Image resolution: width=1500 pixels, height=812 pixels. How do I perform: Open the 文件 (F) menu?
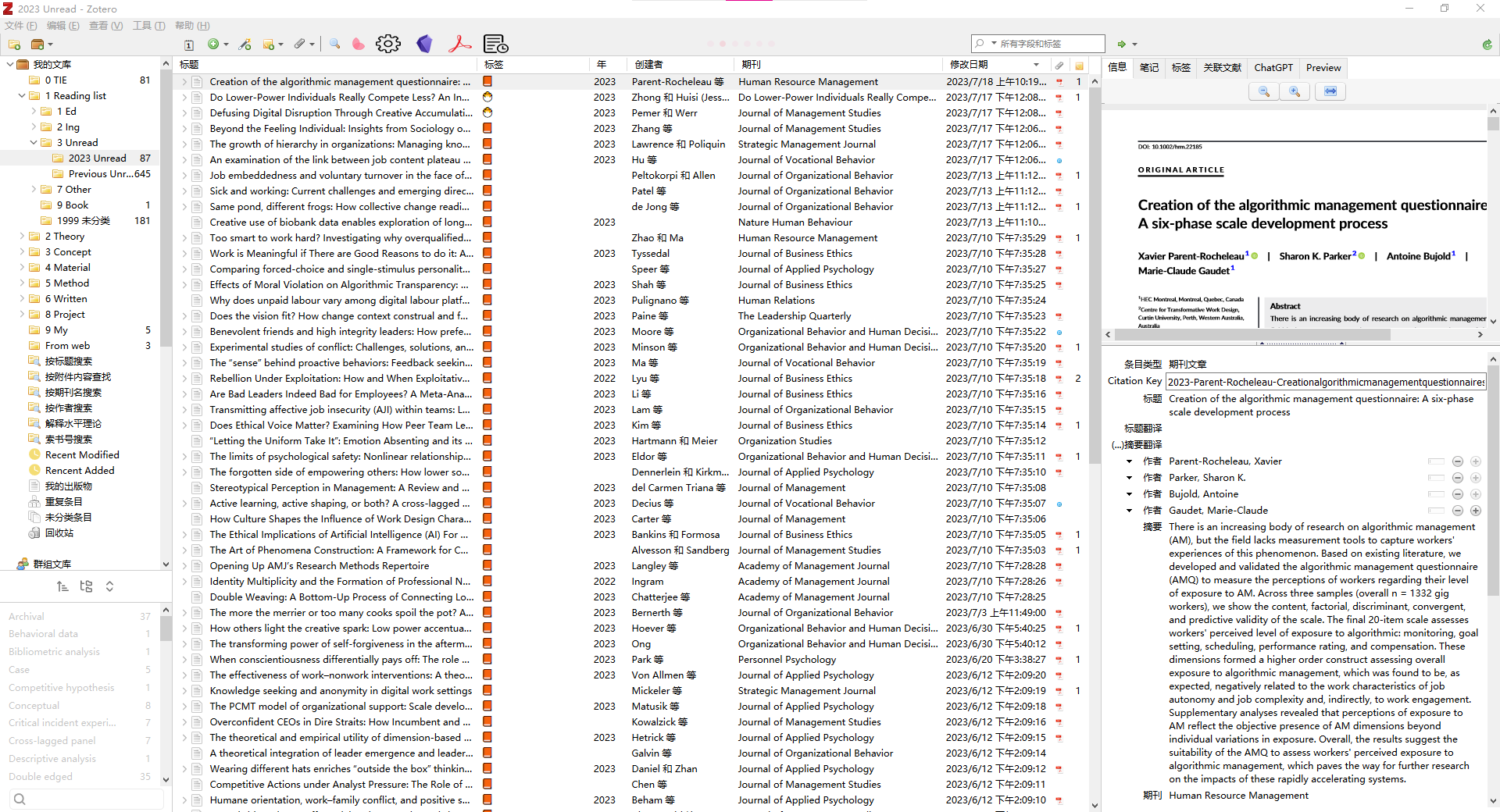click(21, 26)
